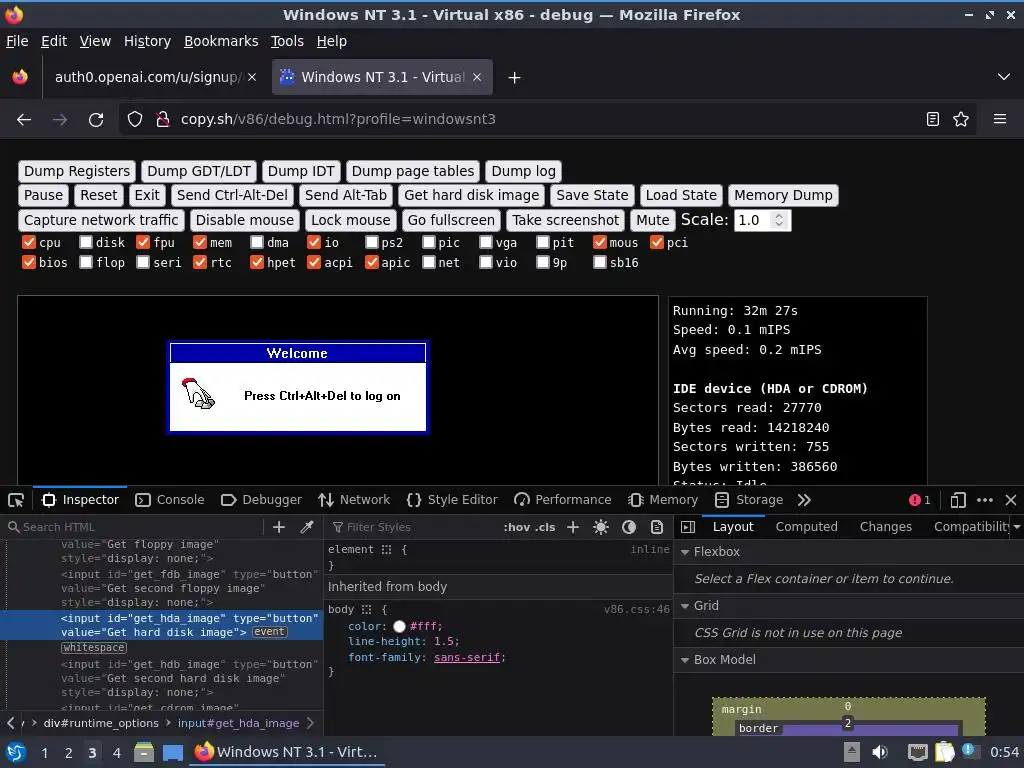Open the Computed sidebar tab
The width and height of the screenshot is (1024, 768).
click(x=807, y=527)
